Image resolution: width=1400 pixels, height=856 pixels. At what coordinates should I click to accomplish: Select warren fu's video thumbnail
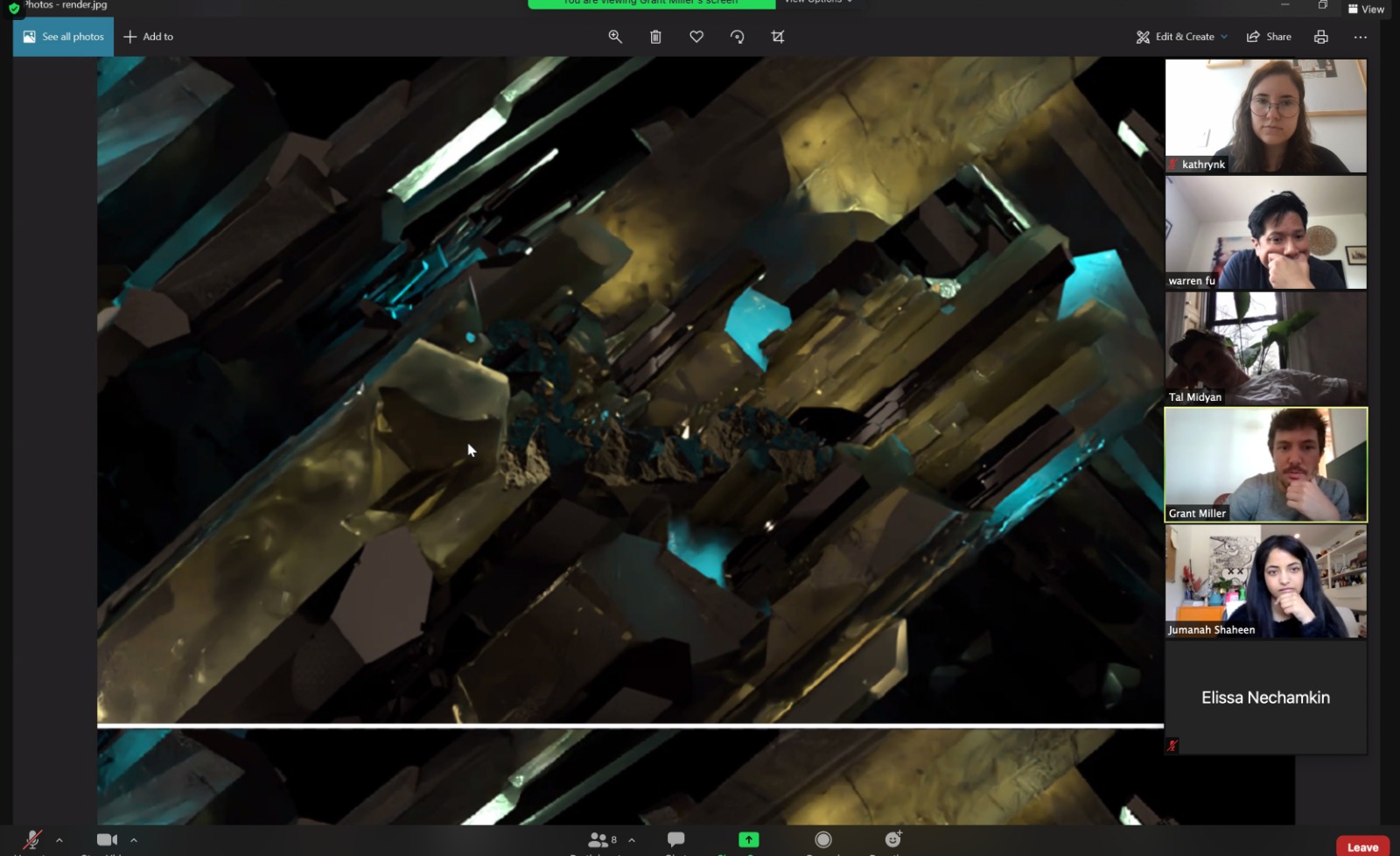(1266, 232)
